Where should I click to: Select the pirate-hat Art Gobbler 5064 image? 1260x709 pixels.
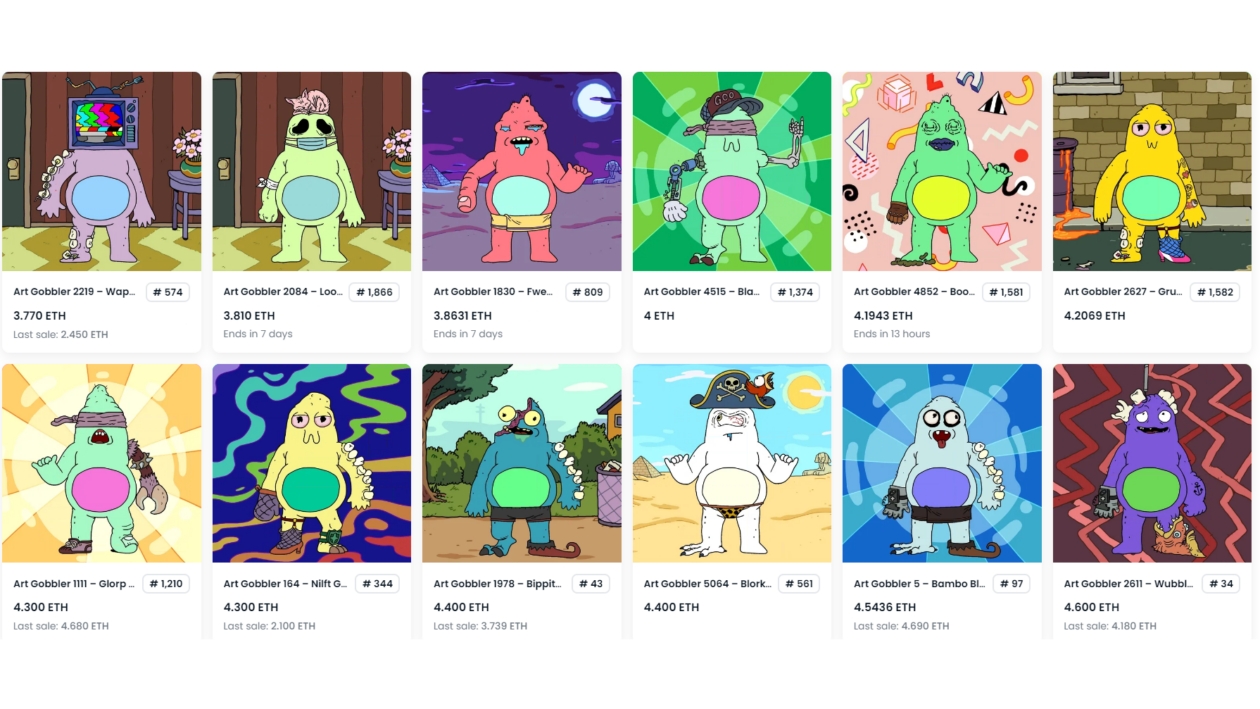732,463
